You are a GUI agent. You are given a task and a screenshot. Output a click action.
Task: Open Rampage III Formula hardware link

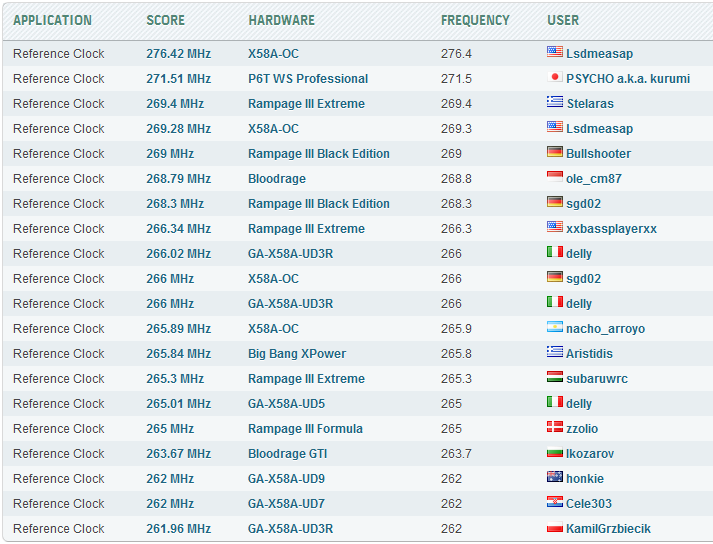tap(306, 429)
